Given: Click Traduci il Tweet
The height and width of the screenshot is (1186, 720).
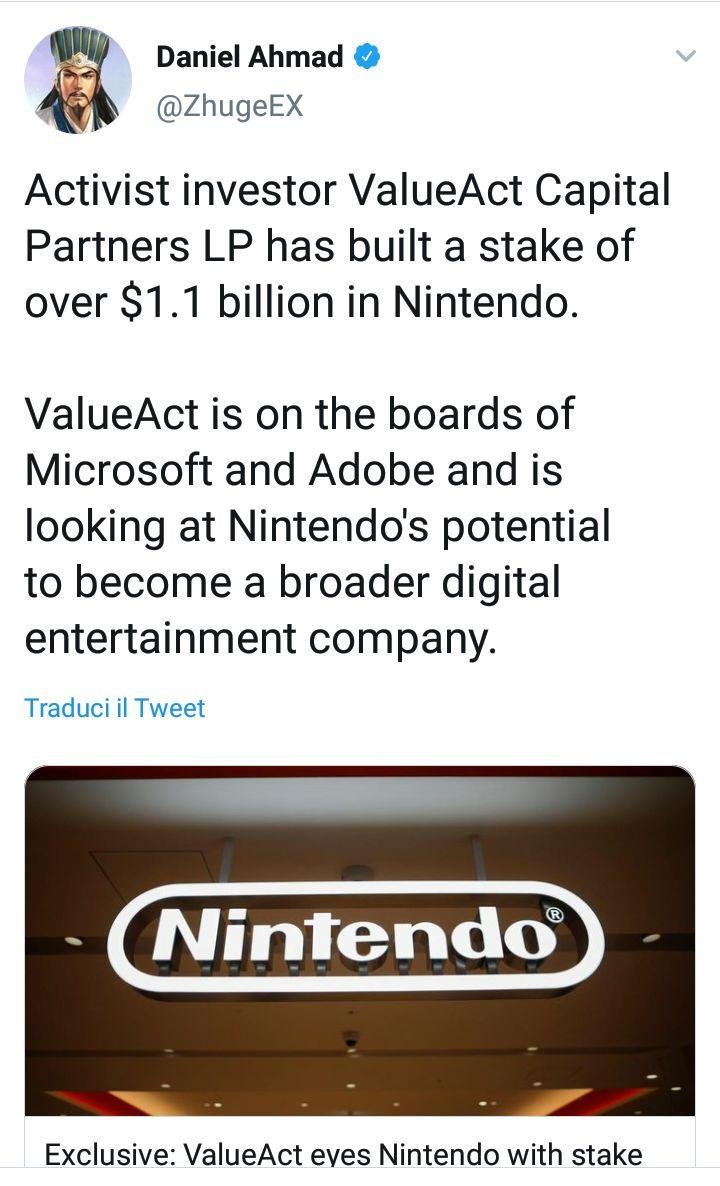Looking at the screenshot, I should [x=114, y=708].
